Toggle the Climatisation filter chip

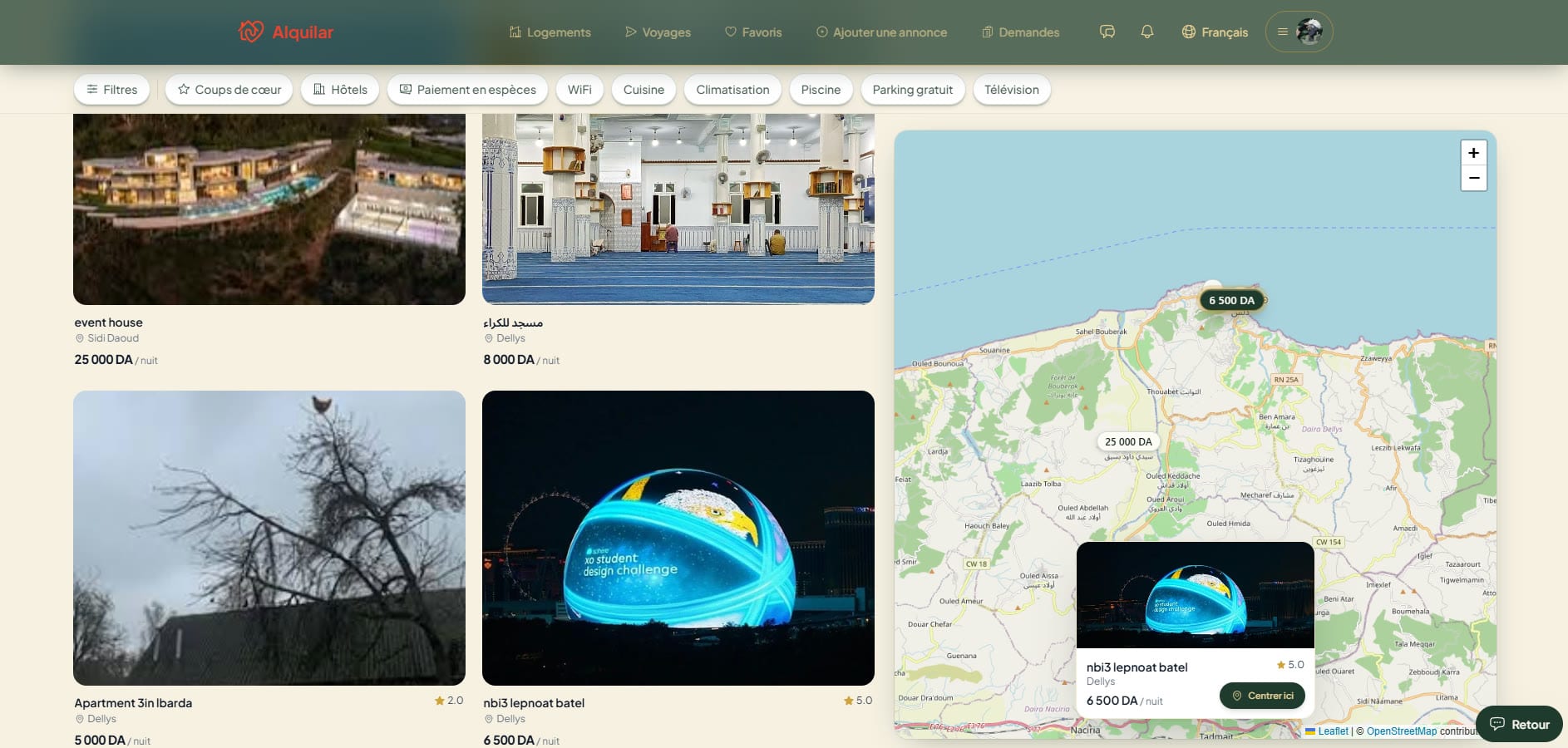[x=732, y=90]
